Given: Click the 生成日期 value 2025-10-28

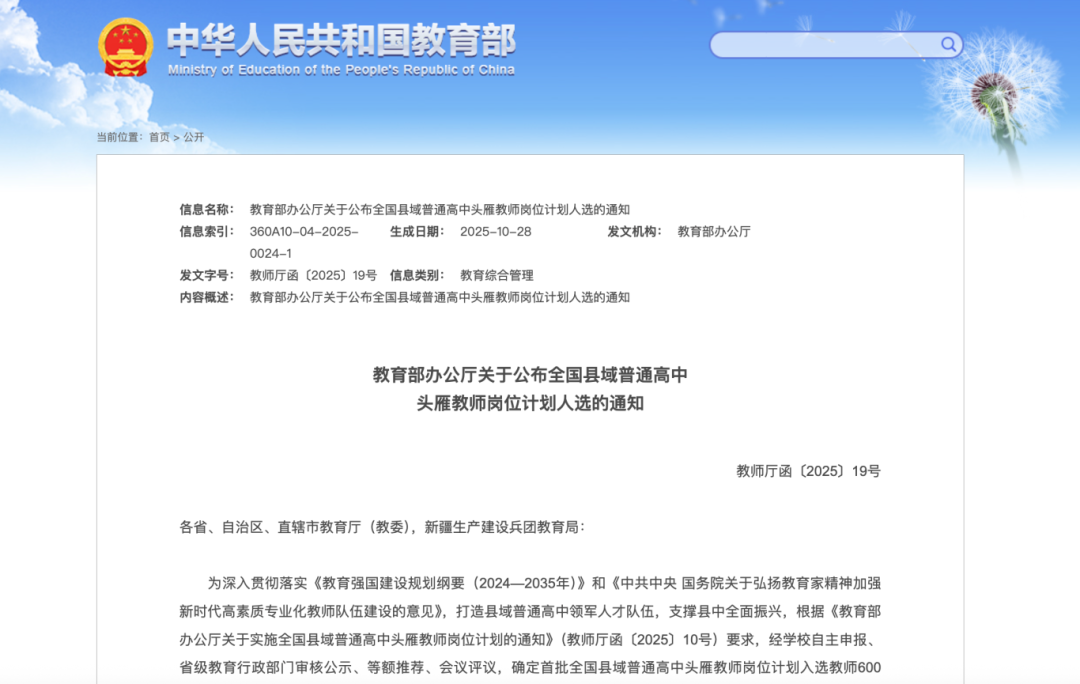Looking at the screenshot, I should 495,231.
